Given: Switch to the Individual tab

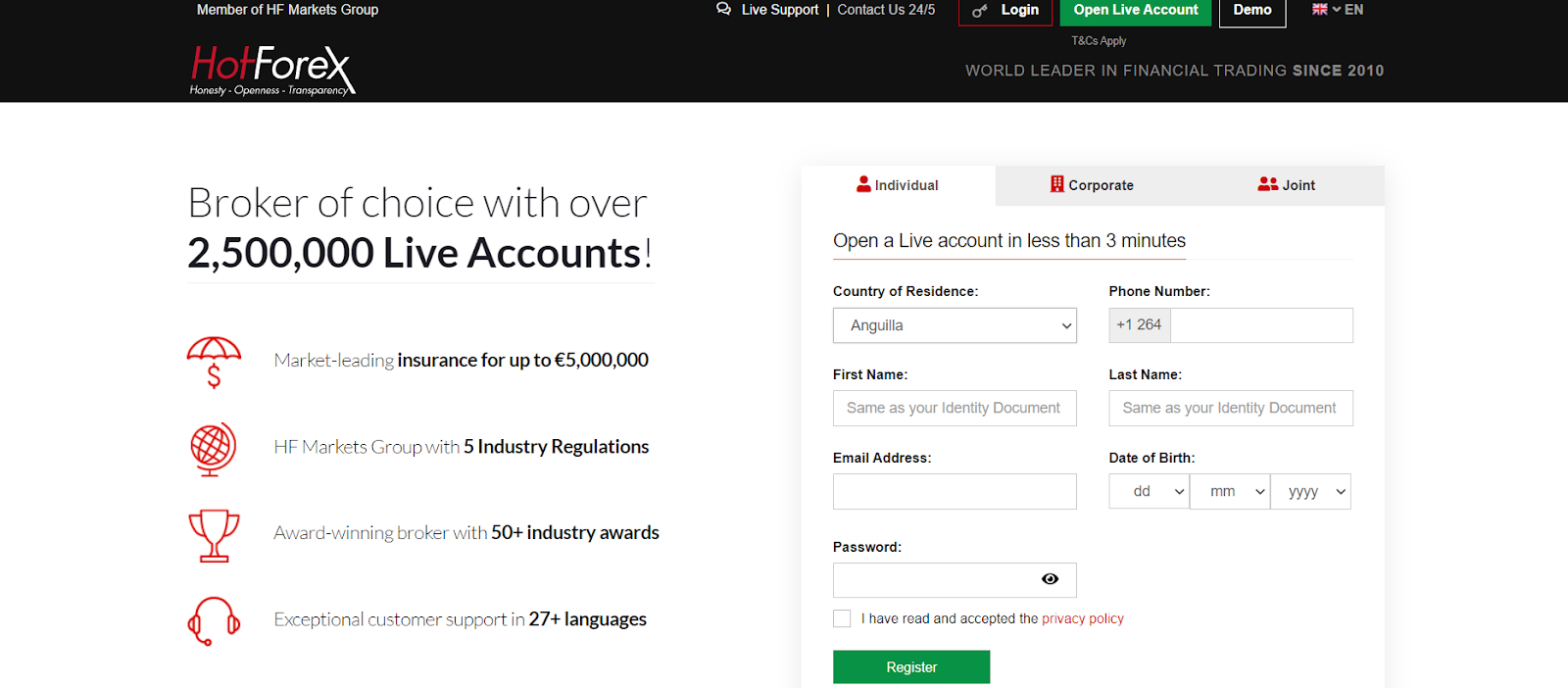Looking at the screenshot, I should coord(898,185).
